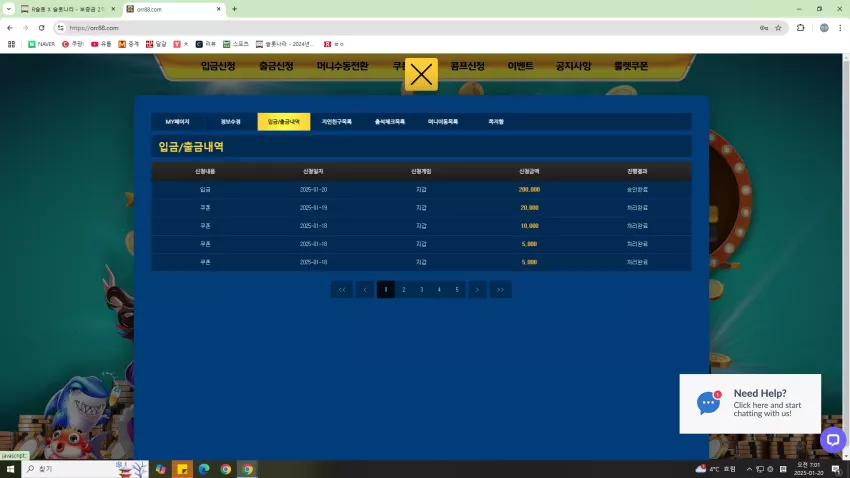Image resolution: width=850 pixels, height=478 pixels.
Task: Reload the current page
Action: tap(41, 28)
